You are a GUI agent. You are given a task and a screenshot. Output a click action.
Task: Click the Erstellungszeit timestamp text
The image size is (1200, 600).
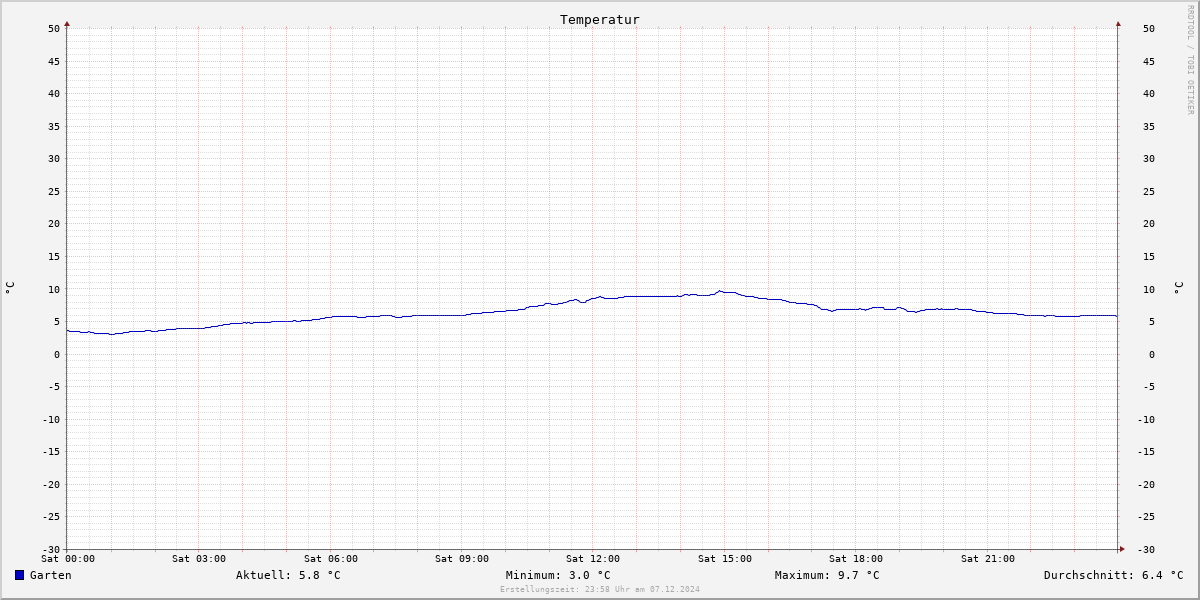point(600,589)
